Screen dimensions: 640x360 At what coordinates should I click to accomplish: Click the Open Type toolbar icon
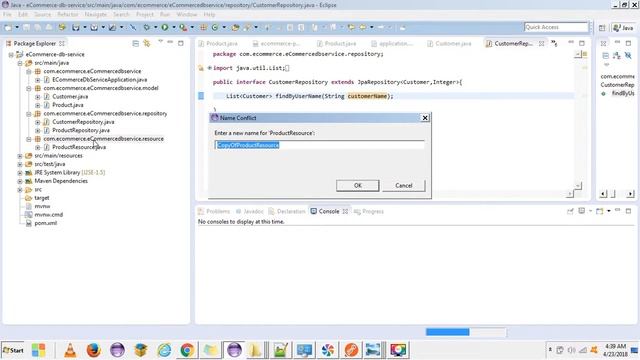[x=235, y=27]
